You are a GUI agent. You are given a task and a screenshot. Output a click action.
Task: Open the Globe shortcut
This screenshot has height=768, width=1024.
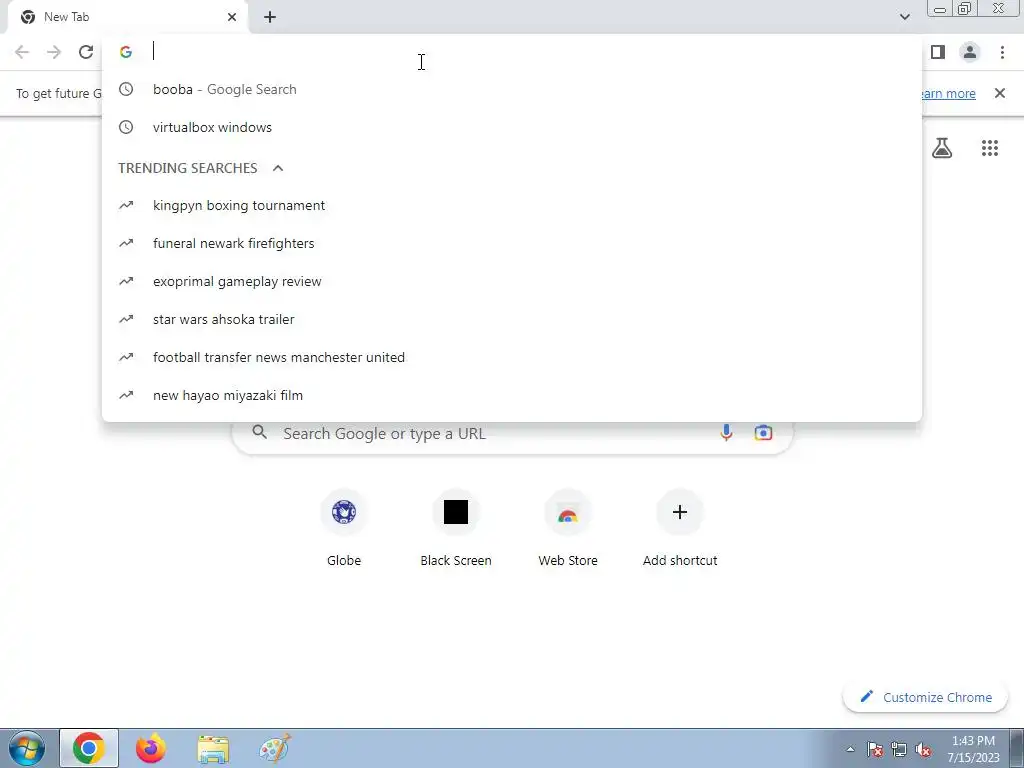pos(344,528)
